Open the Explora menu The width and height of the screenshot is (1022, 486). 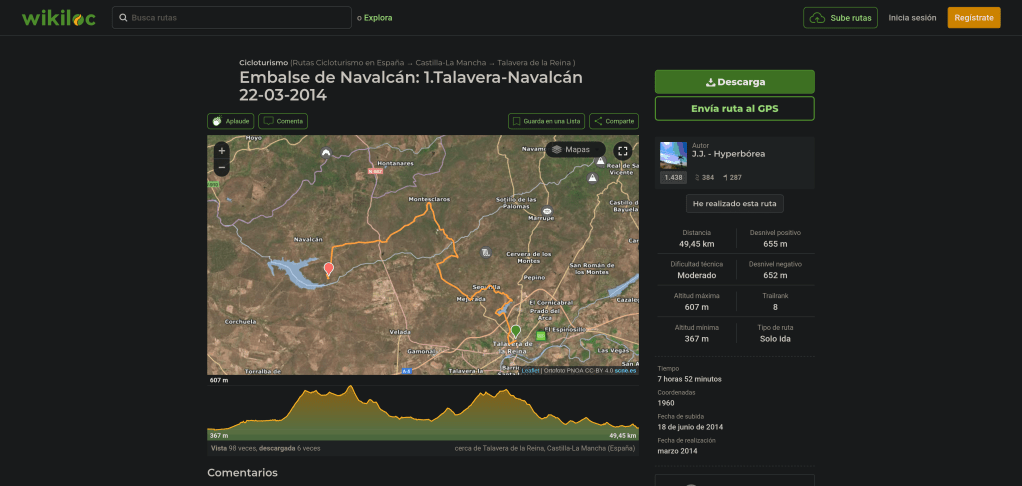[377, 18]
